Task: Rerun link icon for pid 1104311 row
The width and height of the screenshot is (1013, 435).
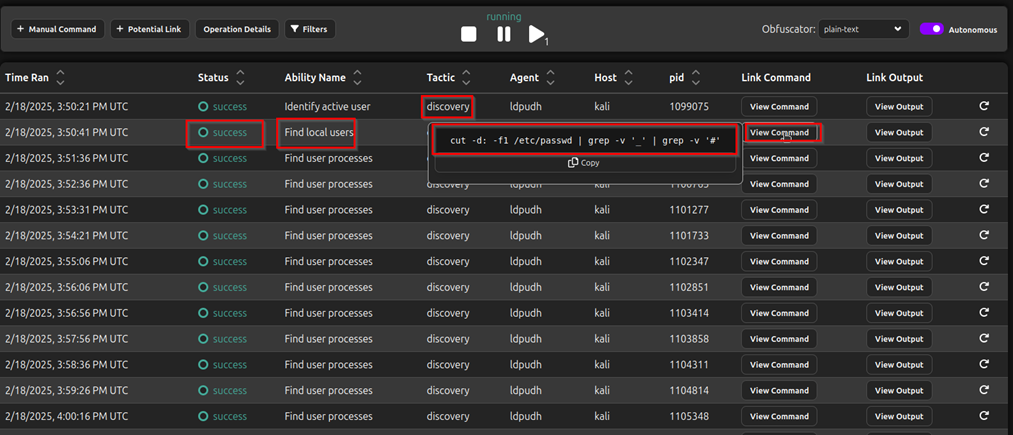Action: [x=984, y=365]
